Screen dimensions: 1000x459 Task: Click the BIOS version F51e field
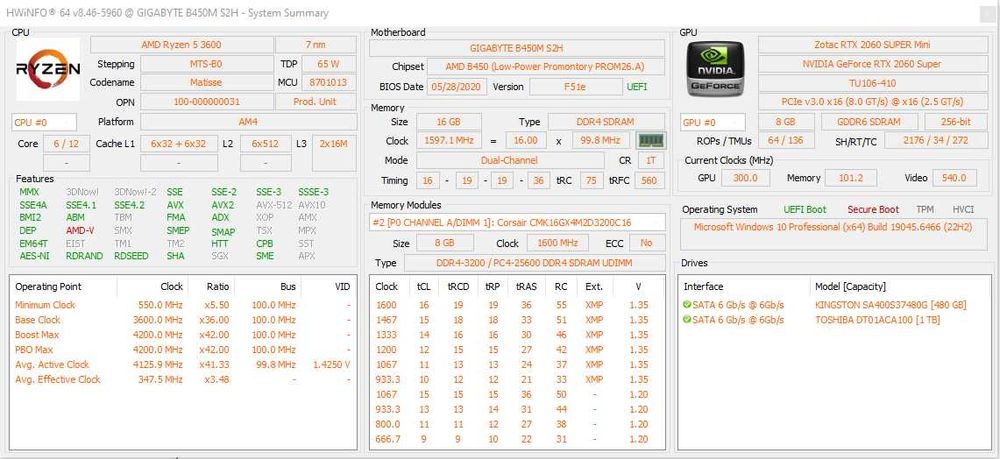(x=575, y=87)
